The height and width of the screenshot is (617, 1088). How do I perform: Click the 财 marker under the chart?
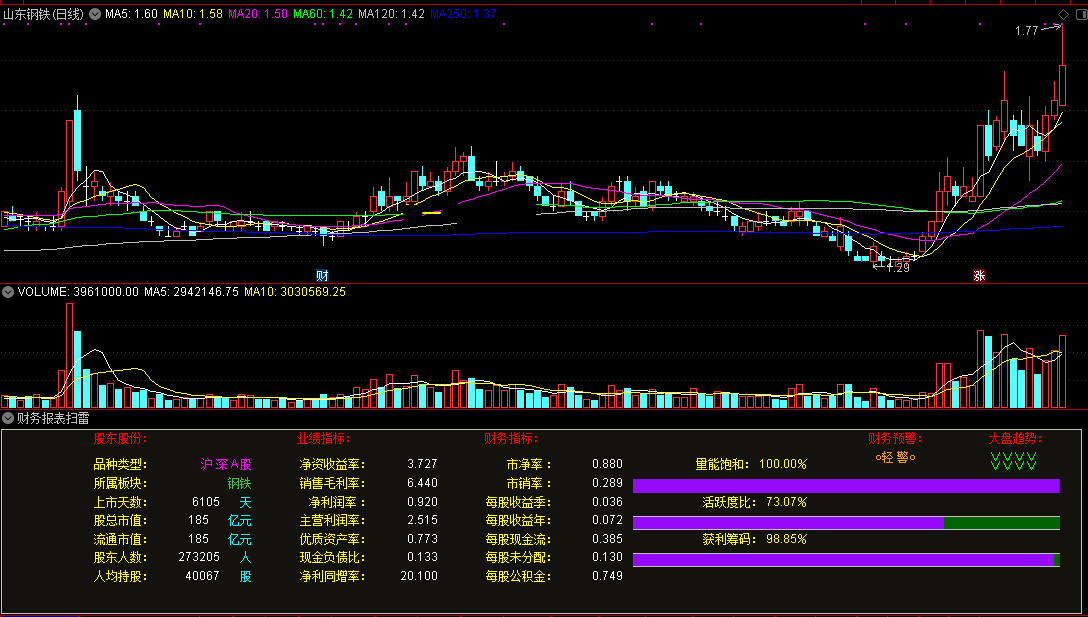[x=322, y=275]
